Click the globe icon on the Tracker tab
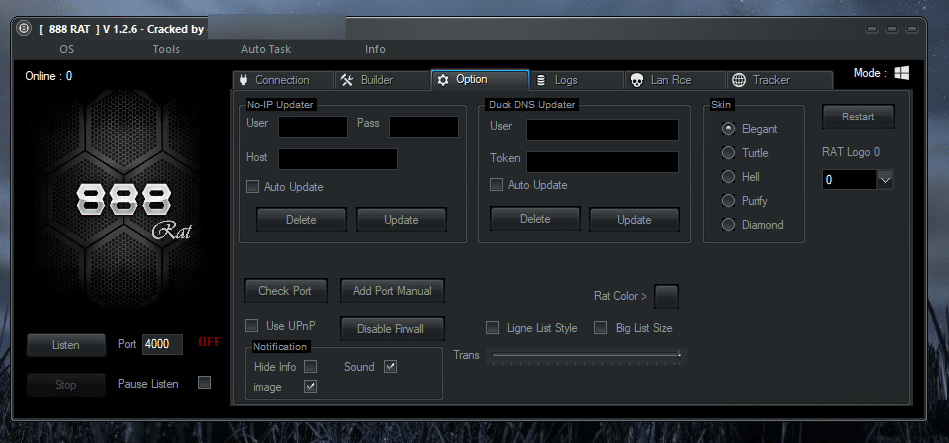 738,80
